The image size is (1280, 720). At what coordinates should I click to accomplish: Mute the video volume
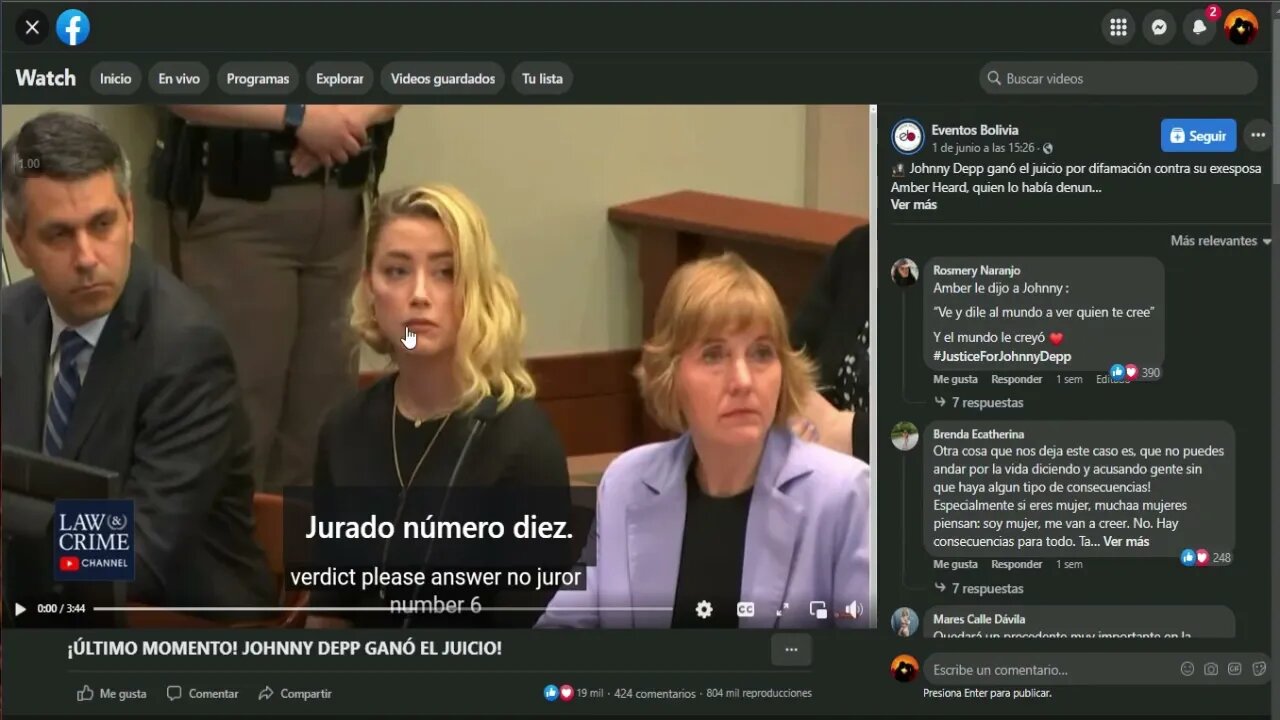[x=853, y=609]
